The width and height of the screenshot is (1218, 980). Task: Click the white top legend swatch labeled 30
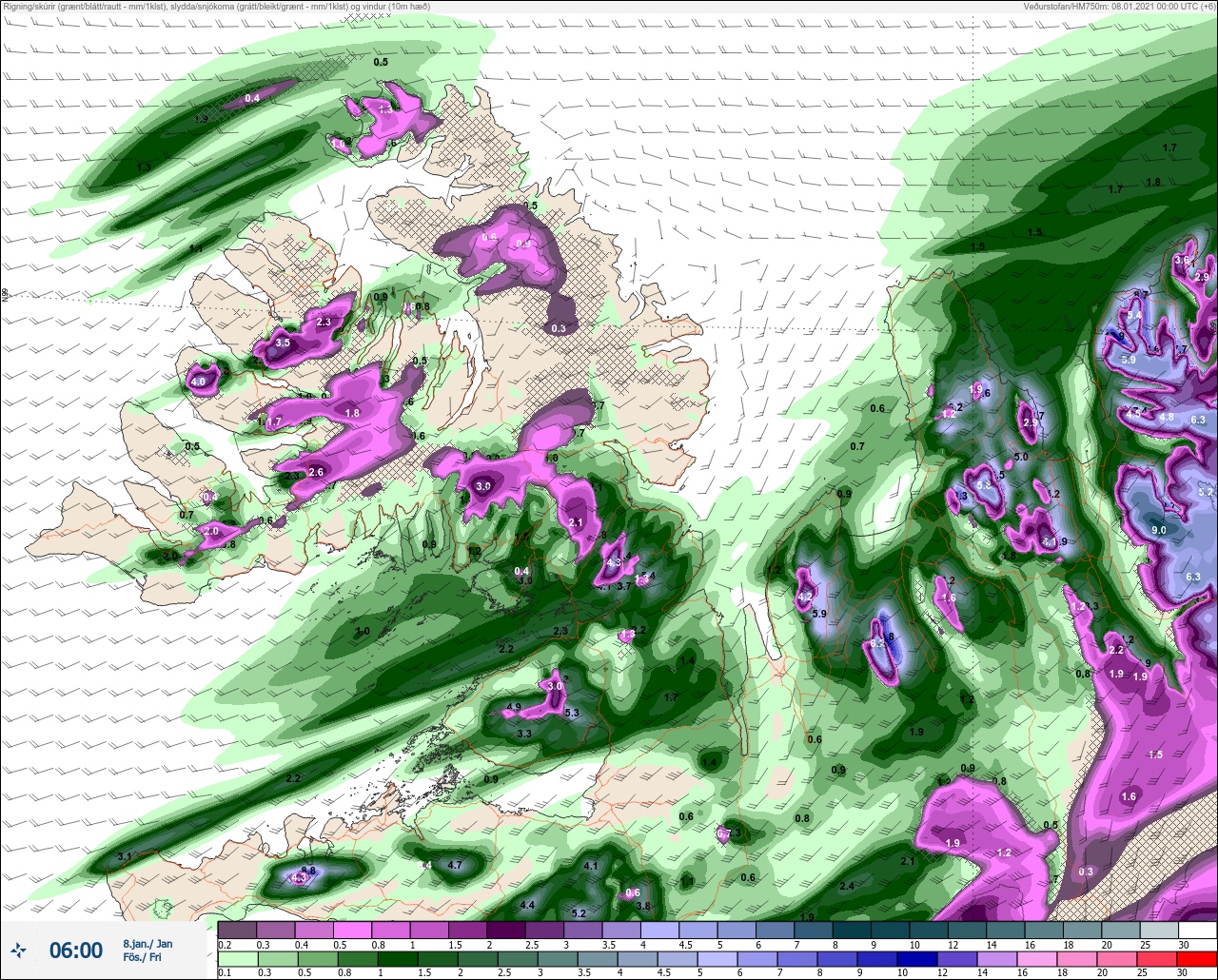click(x=1198, y=930)
